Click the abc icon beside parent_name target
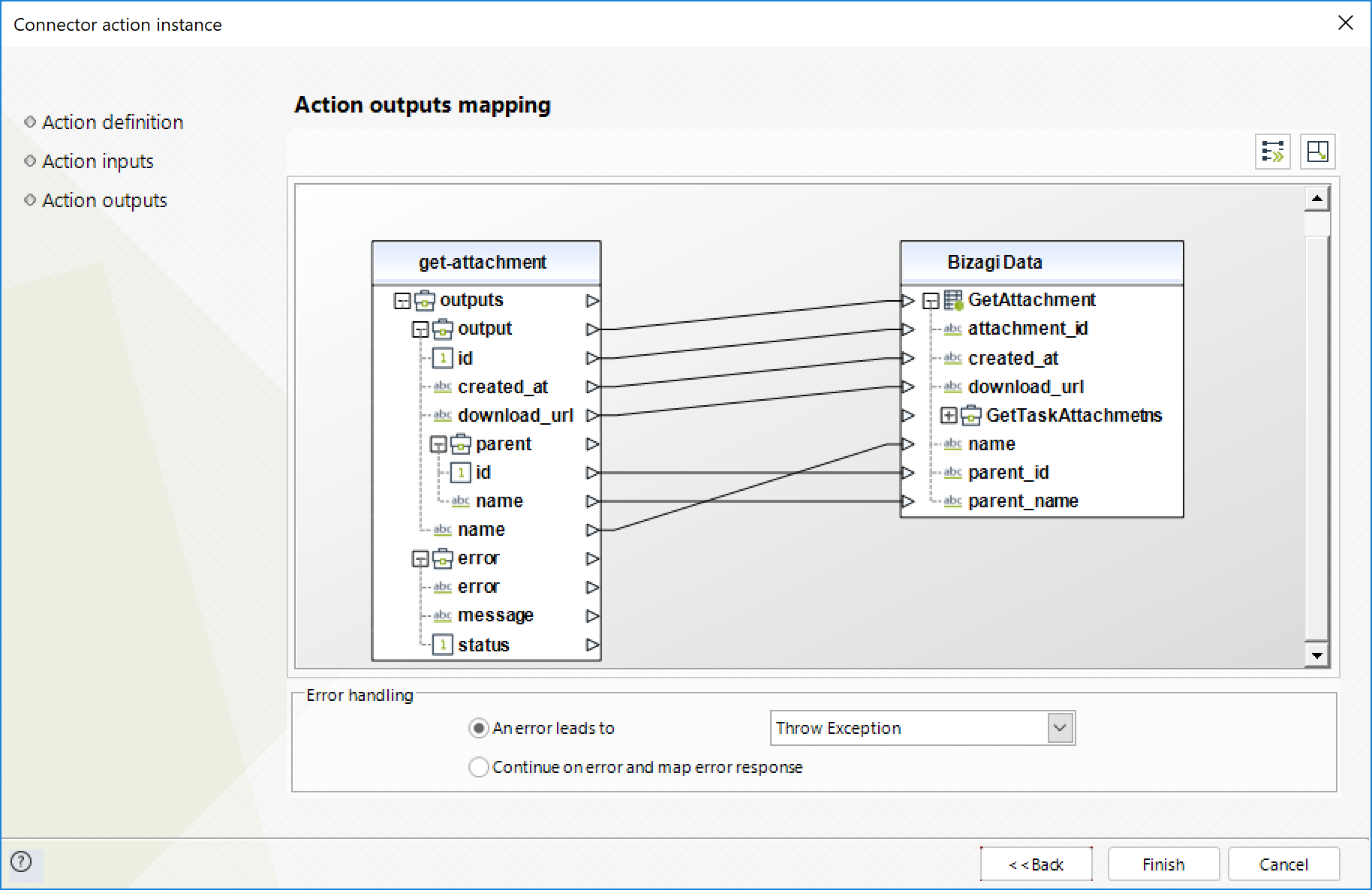 pyautogui.click(x=953, y=501)
